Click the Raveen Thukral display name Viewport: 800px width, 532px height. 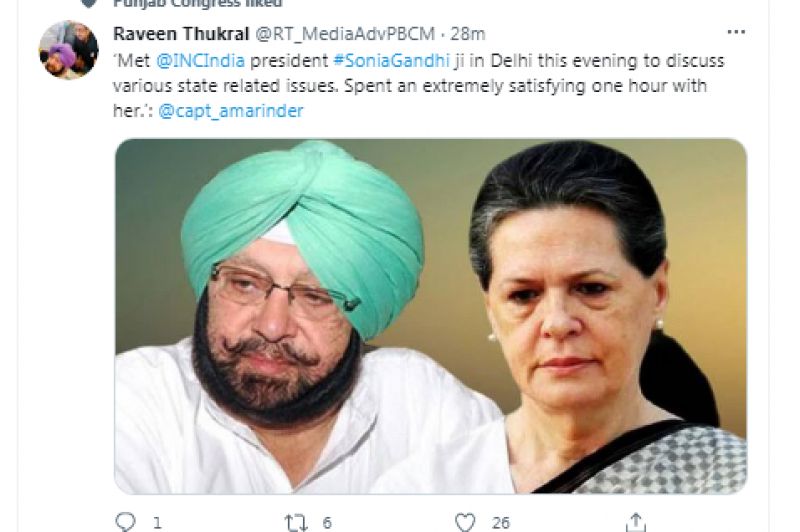(181, 34)
